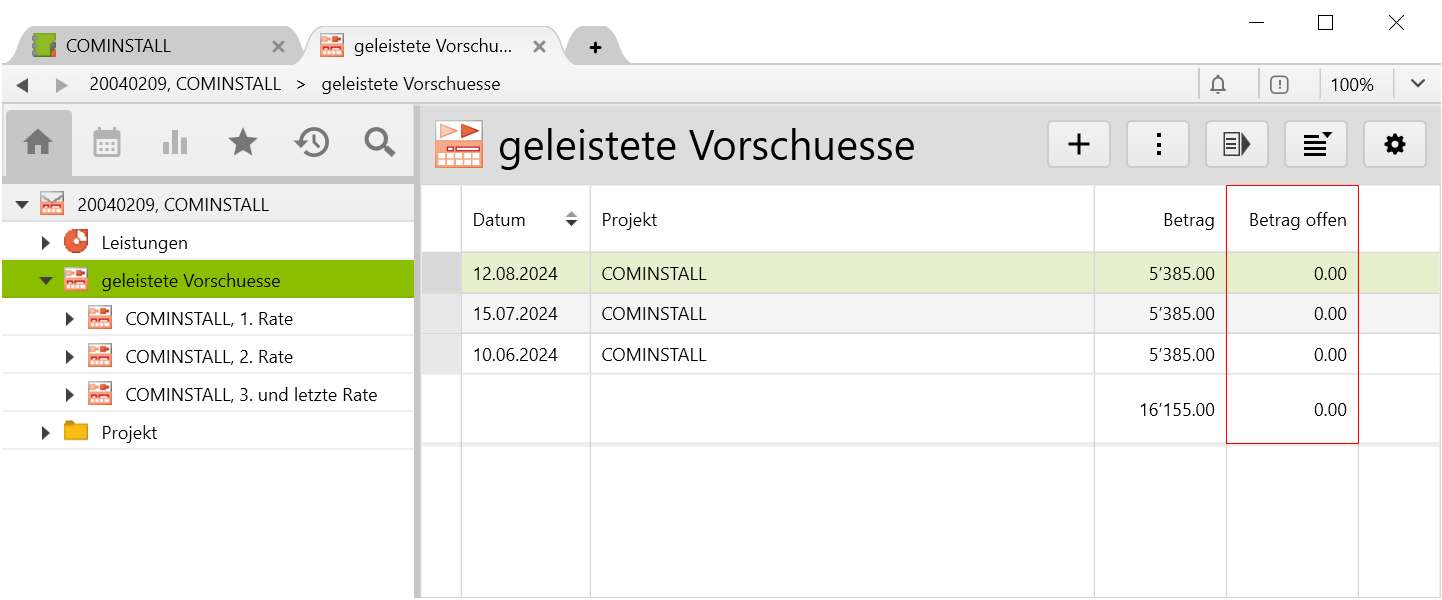
Task: Open the list view options dropdown
Action: (x=1315, y=145)
